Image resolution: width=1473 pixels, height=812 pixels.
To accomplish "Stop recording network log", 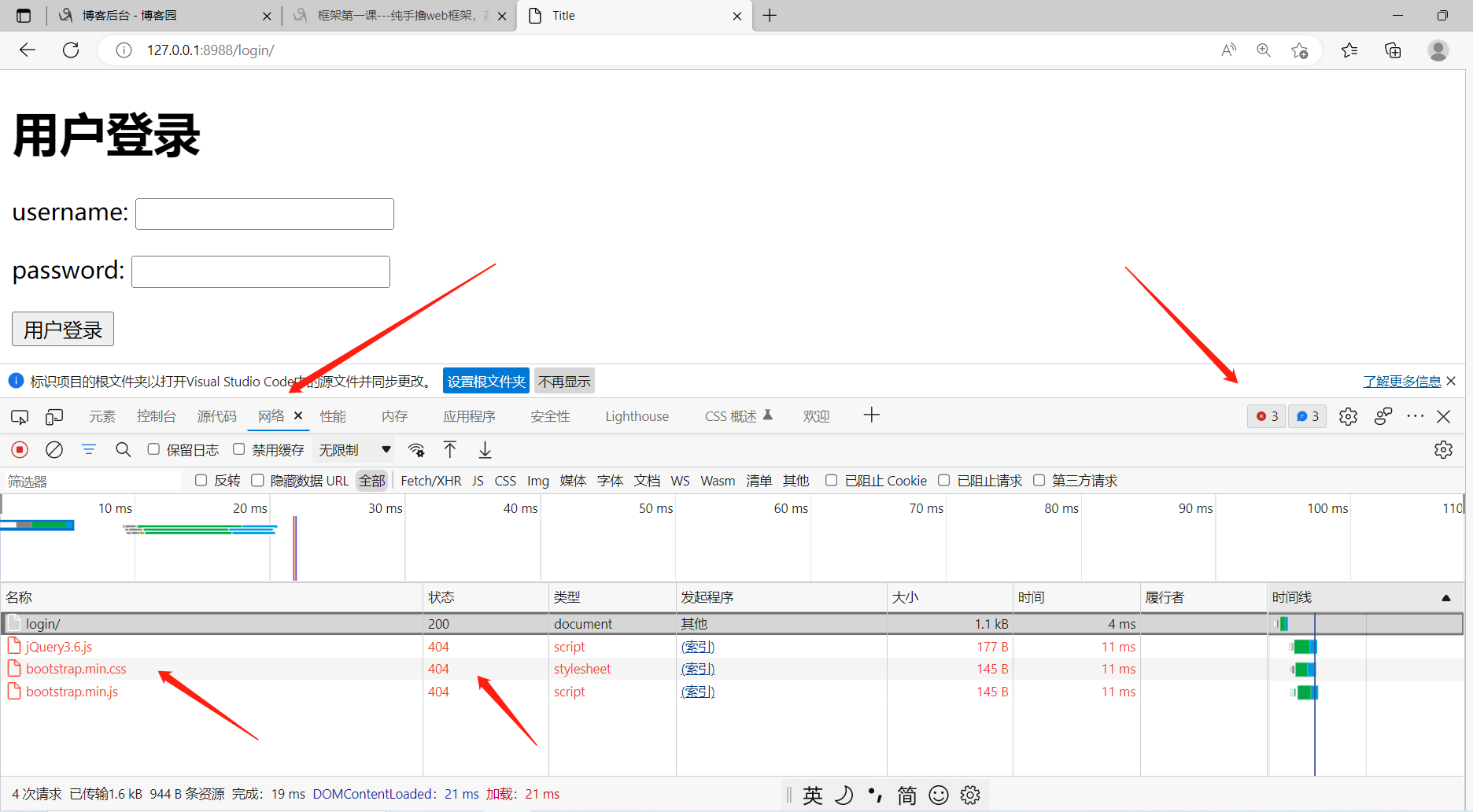I will click(x=20, y=449).
